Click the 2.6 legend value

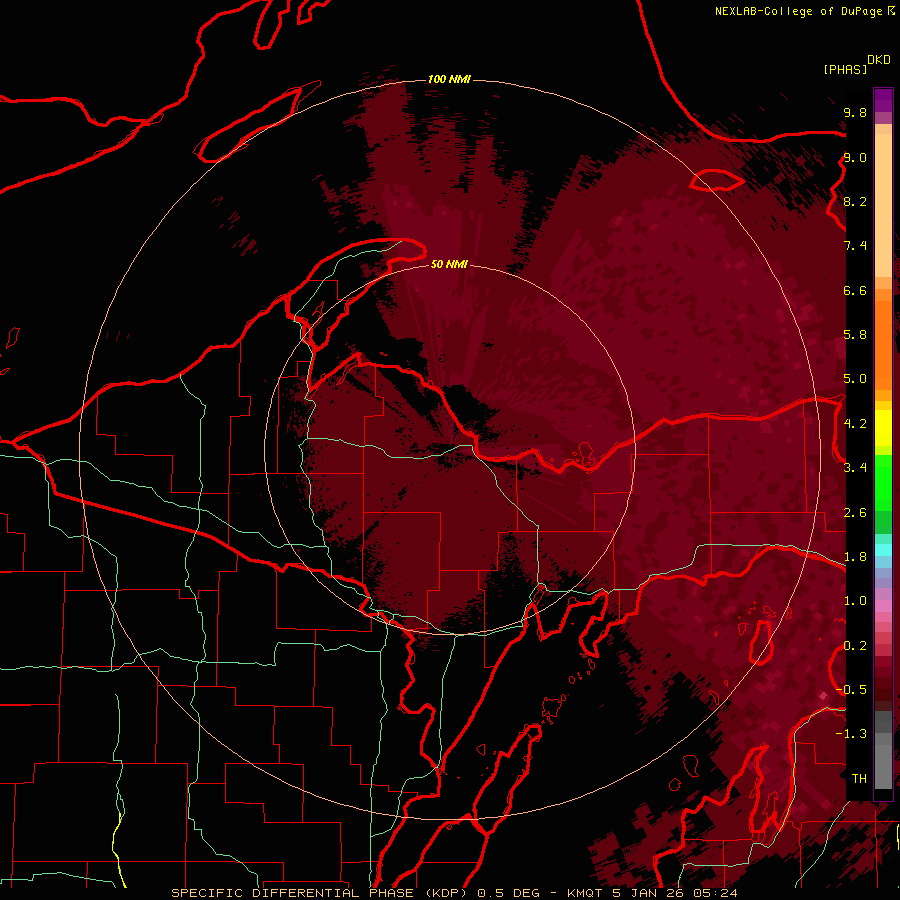tap(855, 513)
